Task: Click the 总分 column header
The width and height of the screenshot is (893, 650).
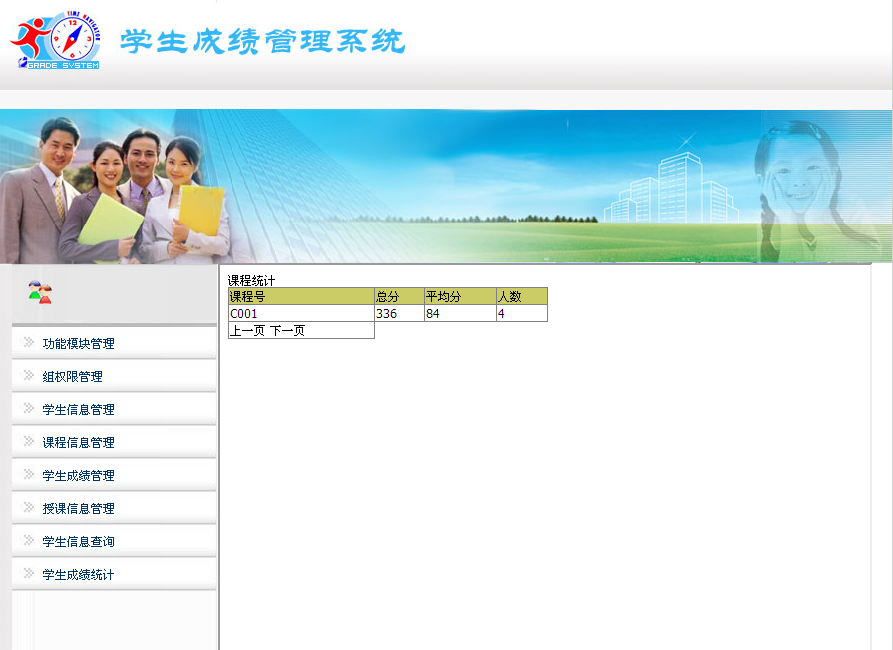Action: (x=387, y=296)
